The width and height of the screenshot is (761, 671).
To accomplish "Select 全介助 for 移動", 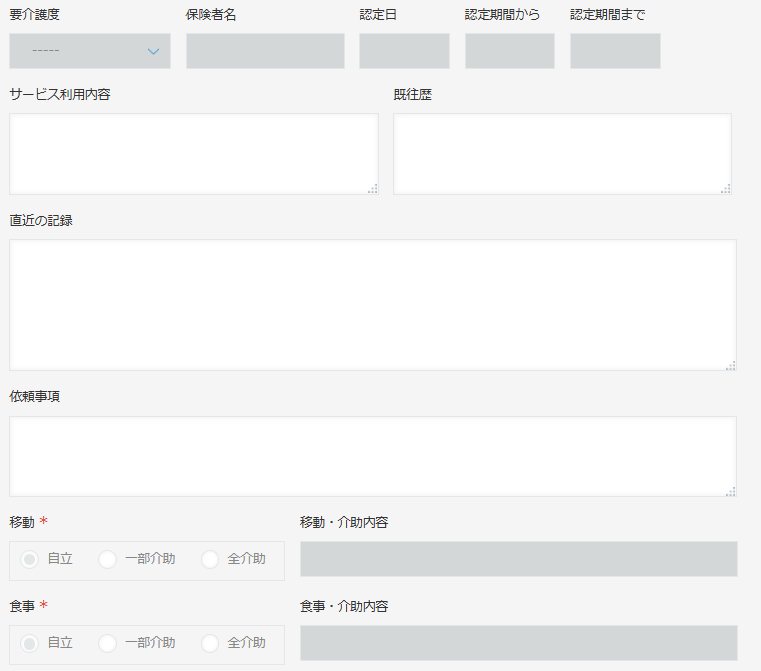I will pyautogui.click(x=210, y=559).
